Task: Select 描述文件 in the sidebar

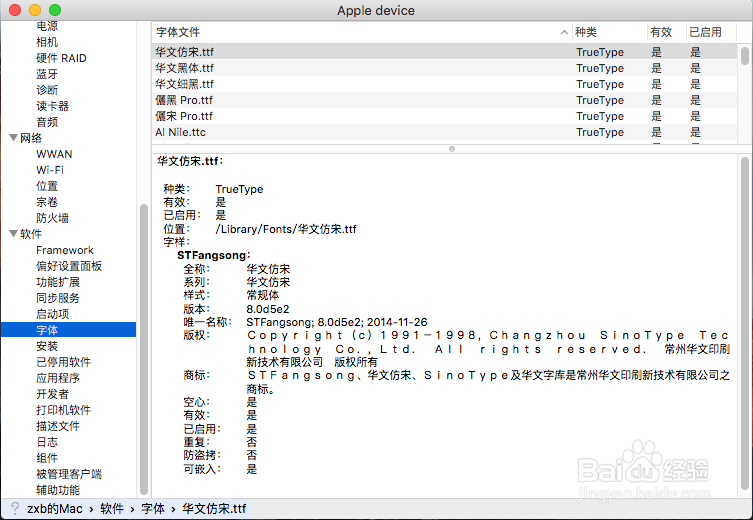Action: (58, 426)
